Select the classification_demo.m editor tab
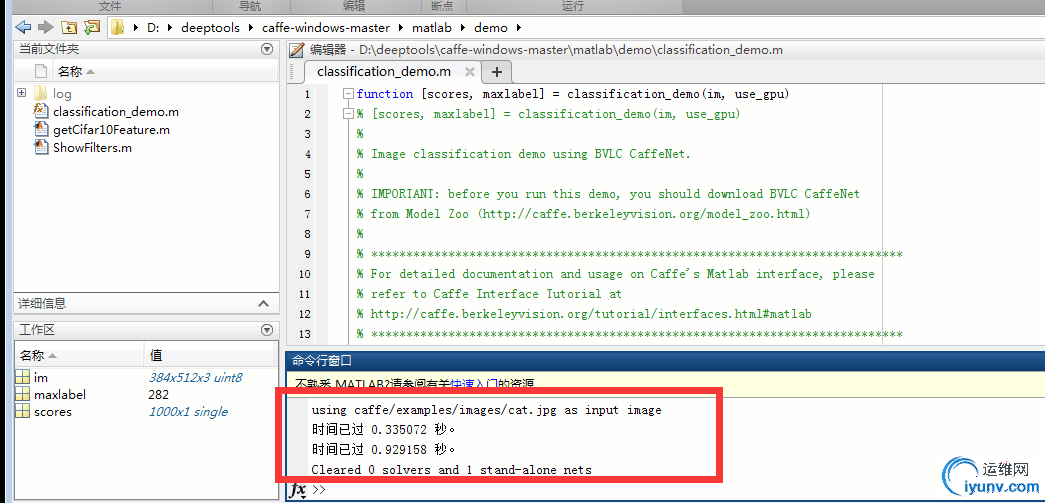1045x503 pixels. 384,71
